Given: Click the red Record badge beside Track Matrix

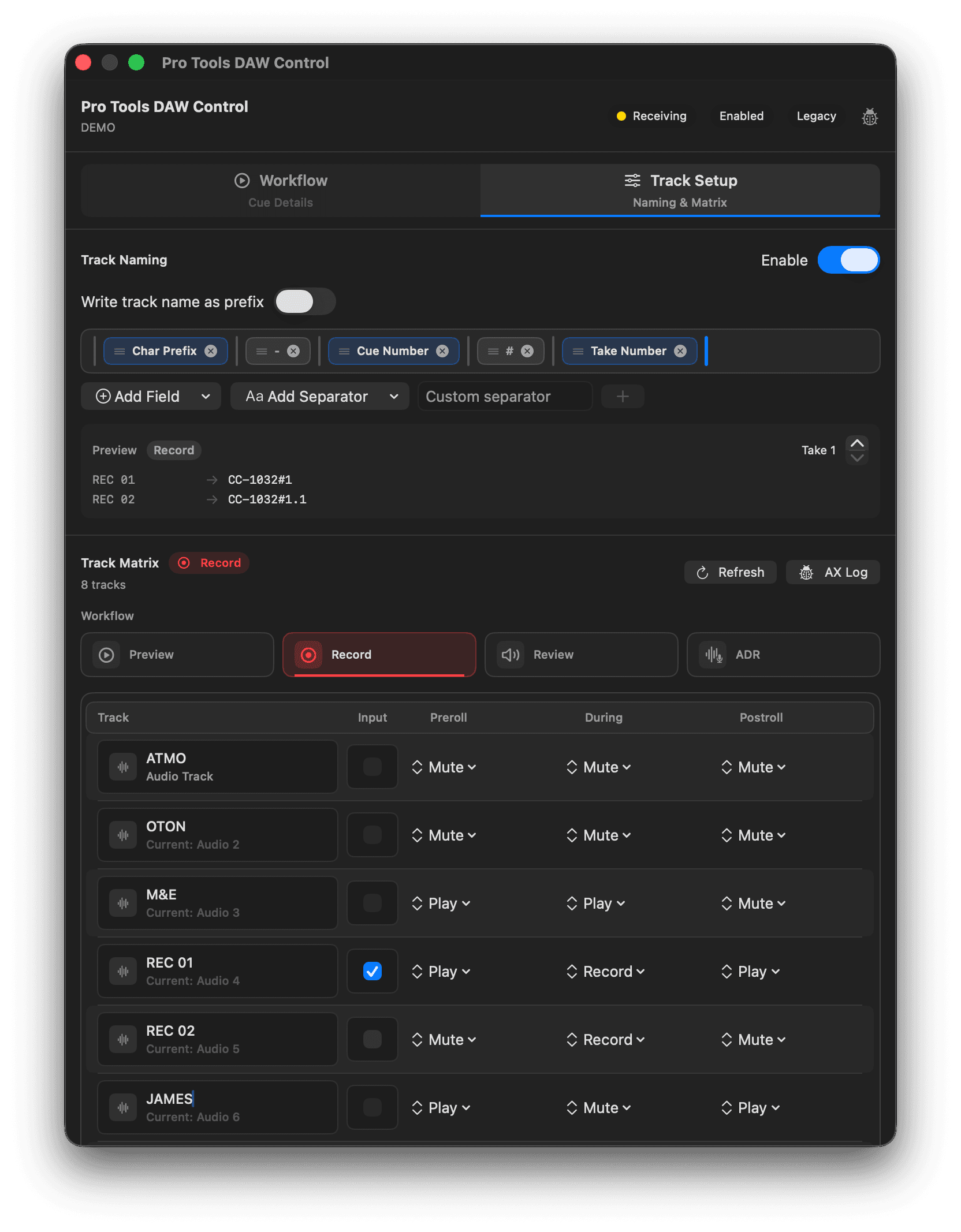Looking at the screenshot, I should 209,563.
